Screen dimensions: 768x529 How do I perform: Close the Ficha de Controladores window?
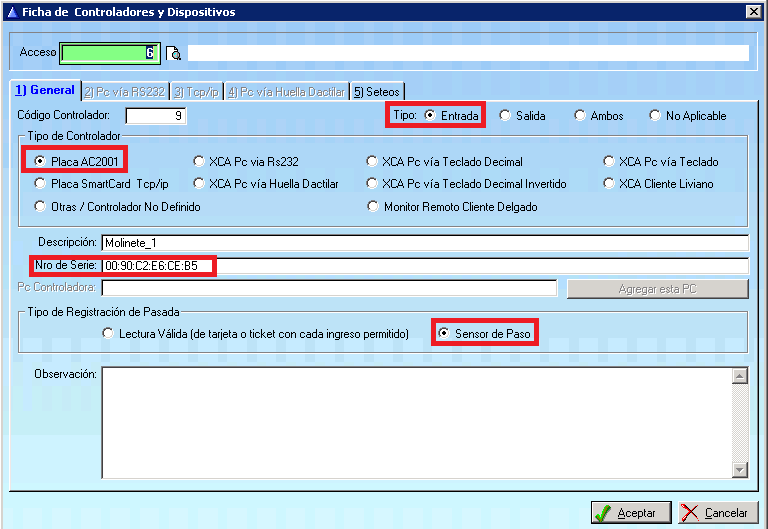click(x=753, y=11)
